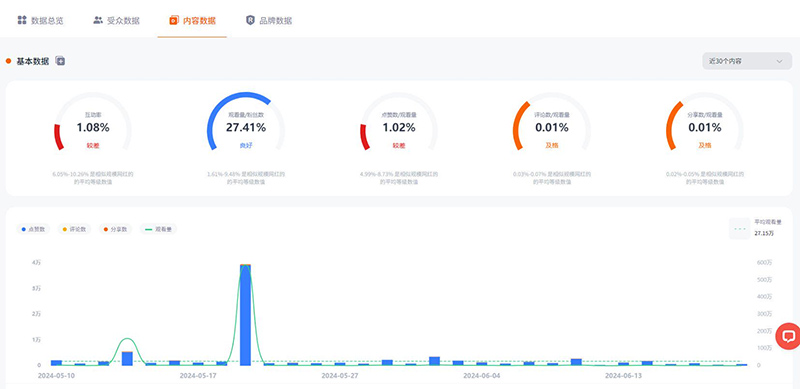Toggle the 分享数 legend series
The image size is (800, 389).
pos(115,229)
